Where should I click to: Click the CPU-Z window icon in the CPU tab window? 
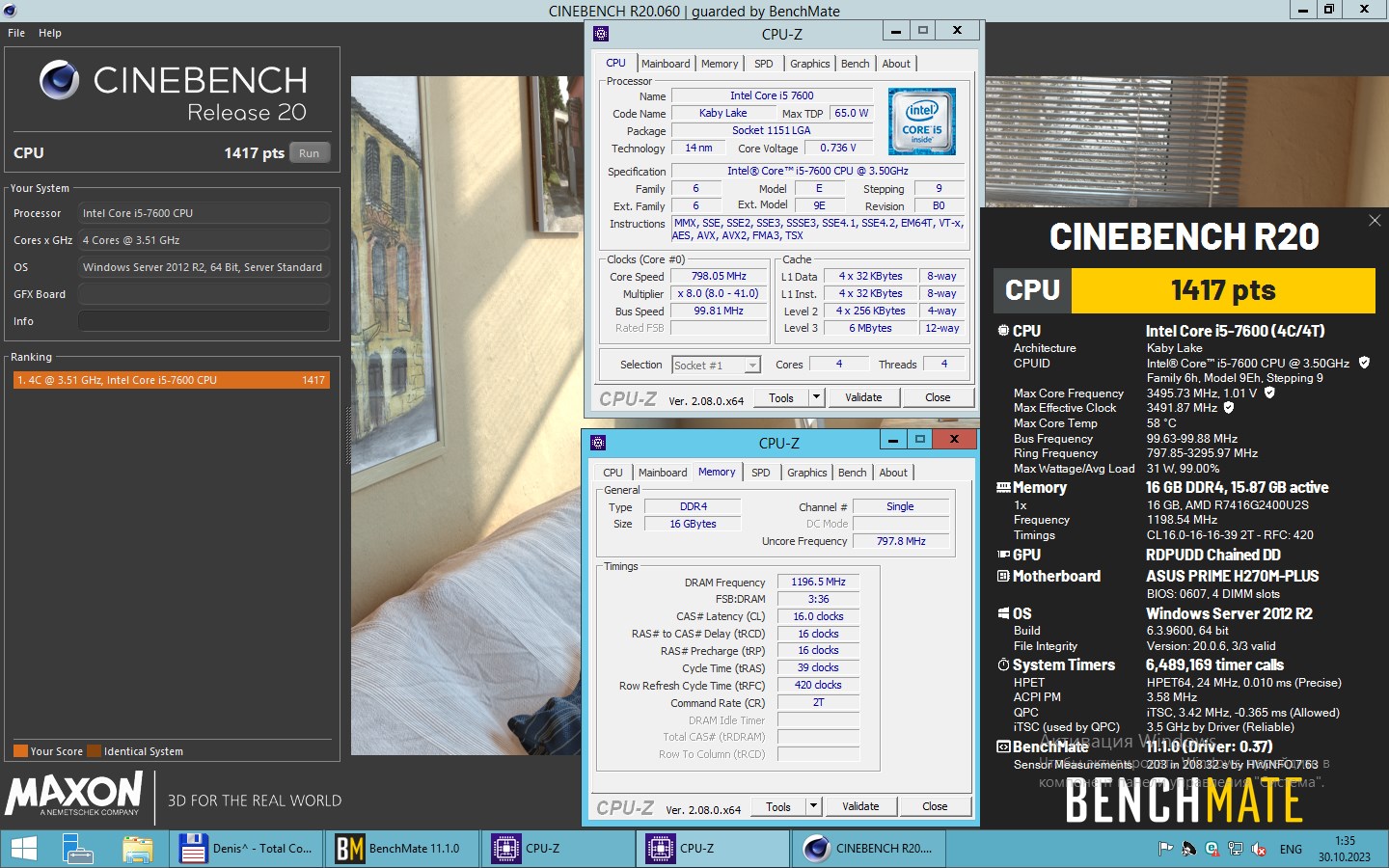pos(601,34)
